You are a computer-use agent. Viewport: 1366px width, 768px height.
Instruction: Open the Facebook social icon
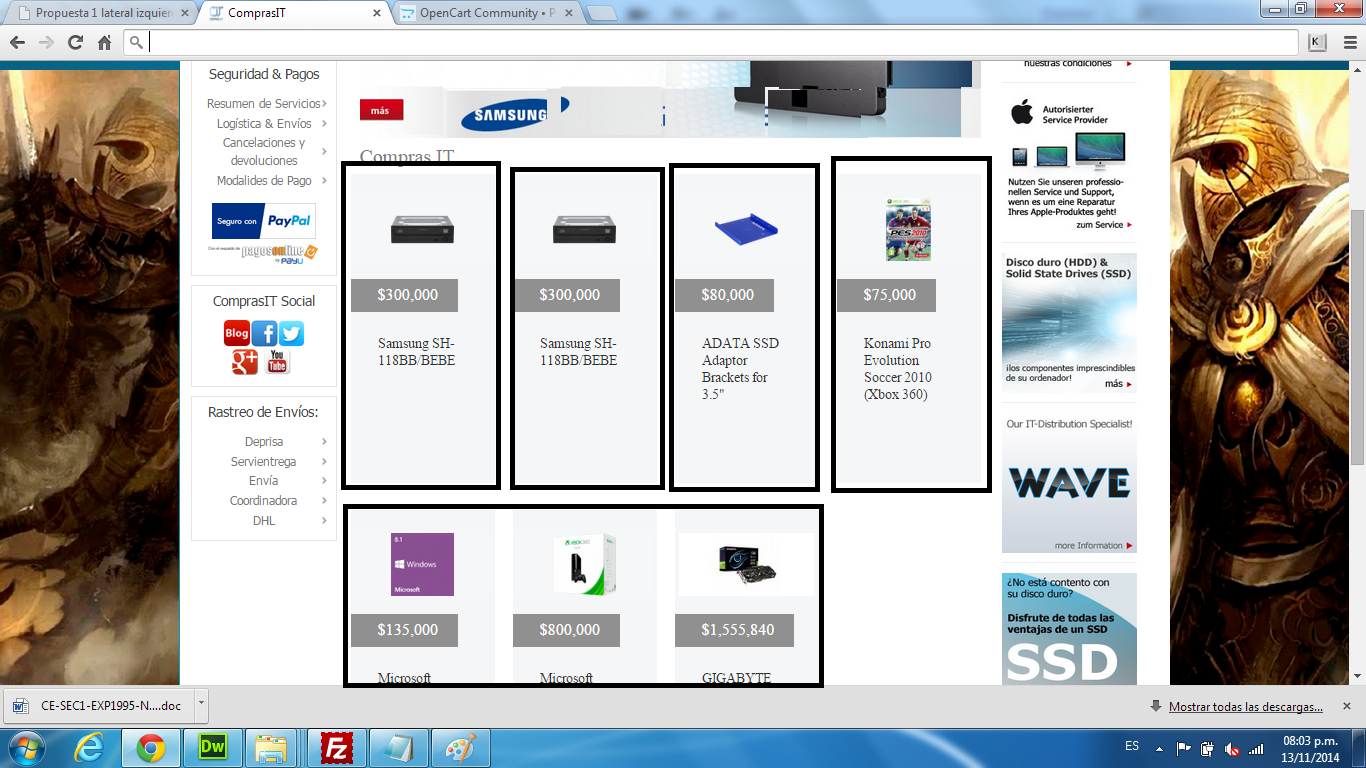pos(264,333)
